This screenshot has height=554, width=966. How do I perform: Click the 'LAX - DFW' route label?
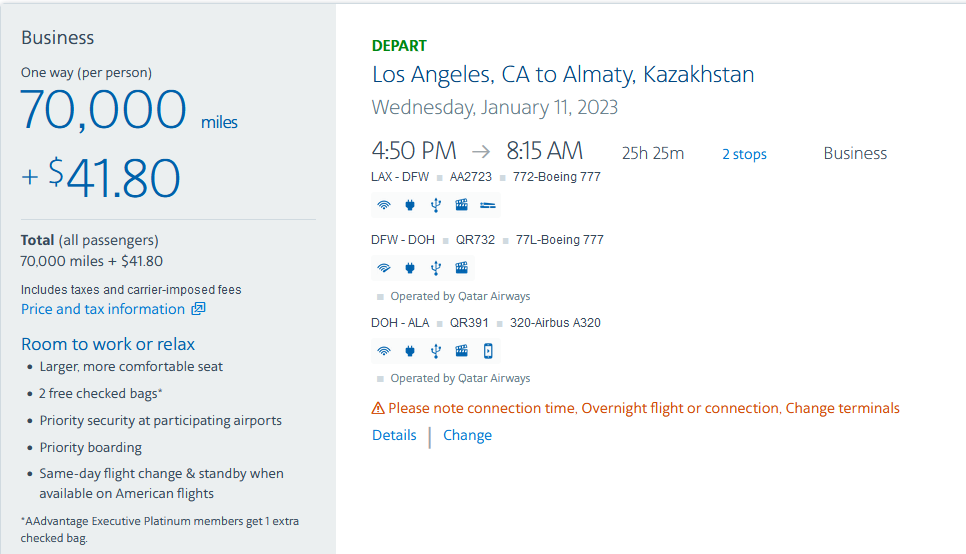pos(400,177)
